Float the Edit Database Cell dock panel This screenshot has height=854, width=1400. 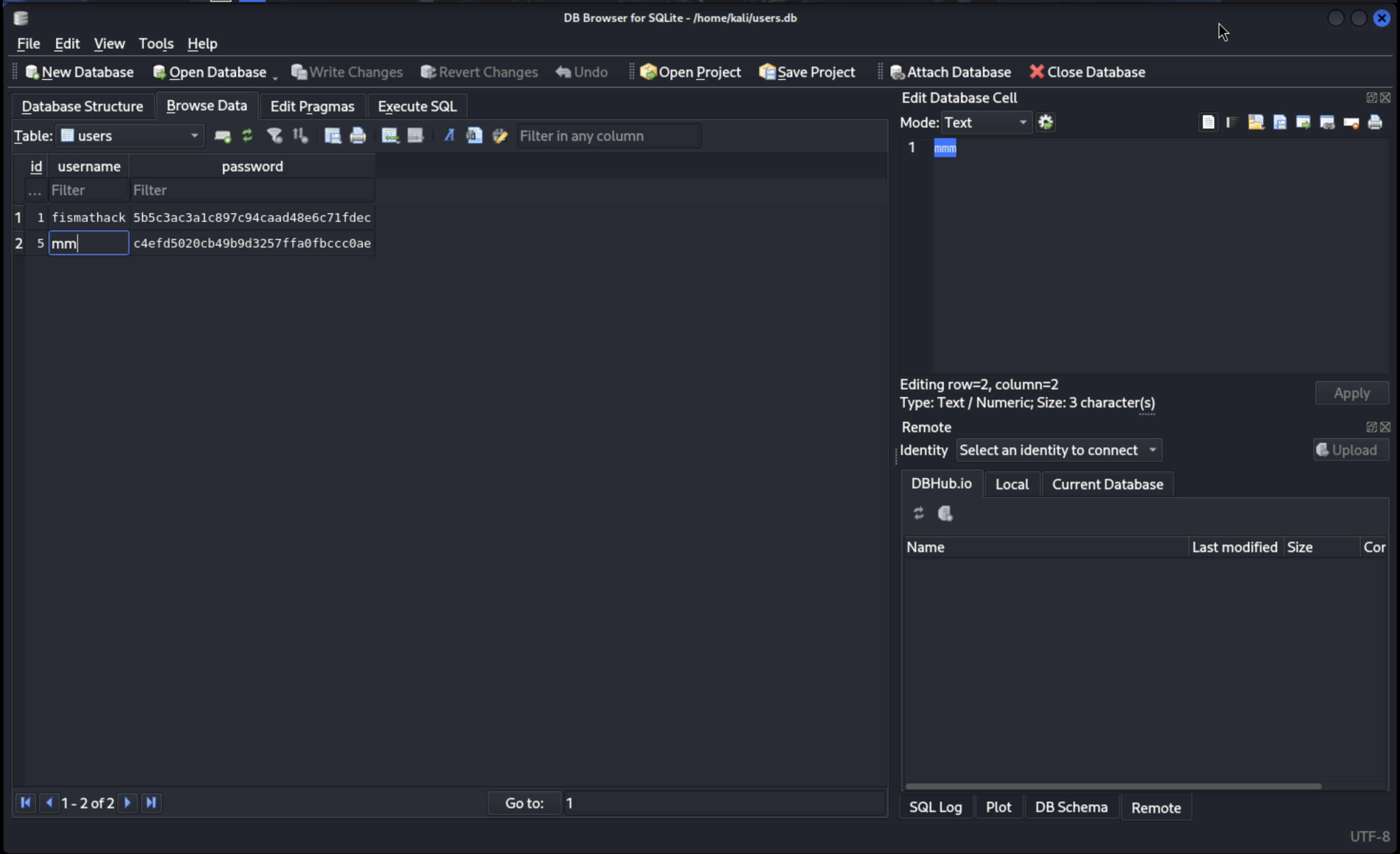click(1371, 98)
